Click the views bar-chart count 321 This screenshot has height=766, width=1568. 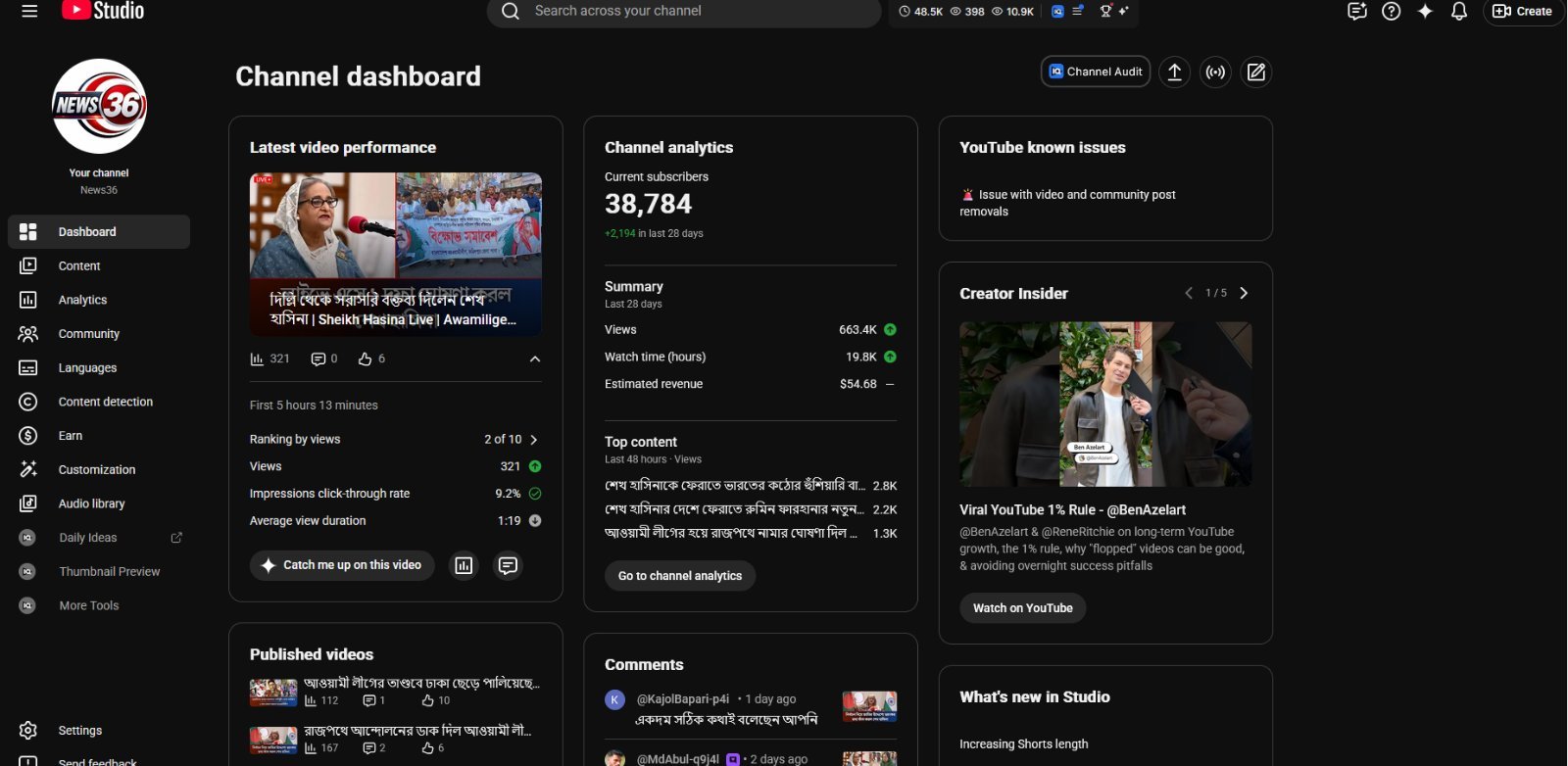(x=270, y=359)
